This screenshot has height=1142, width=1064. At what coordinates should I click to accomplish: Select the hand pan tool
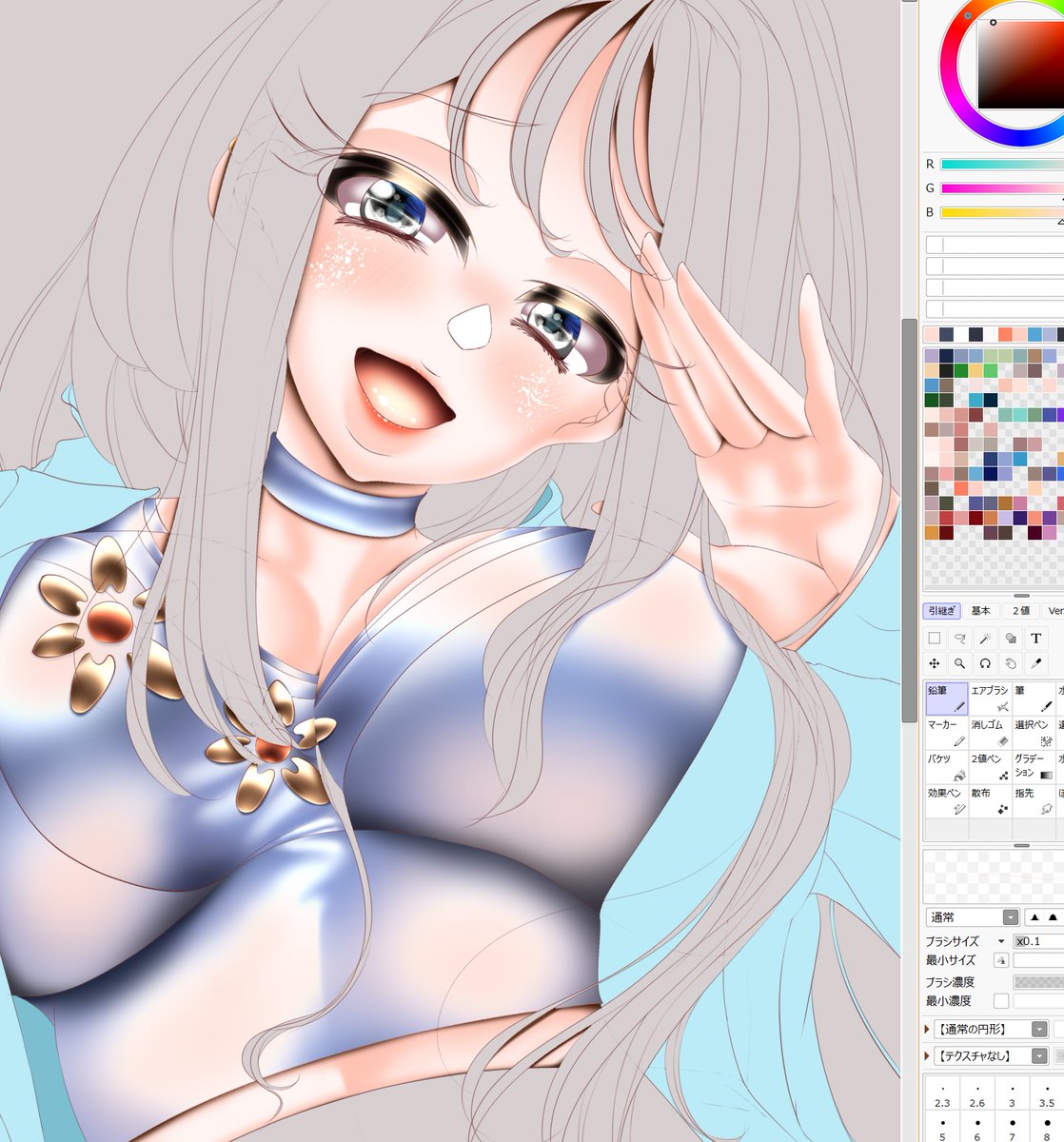(x=1012, y=663)
